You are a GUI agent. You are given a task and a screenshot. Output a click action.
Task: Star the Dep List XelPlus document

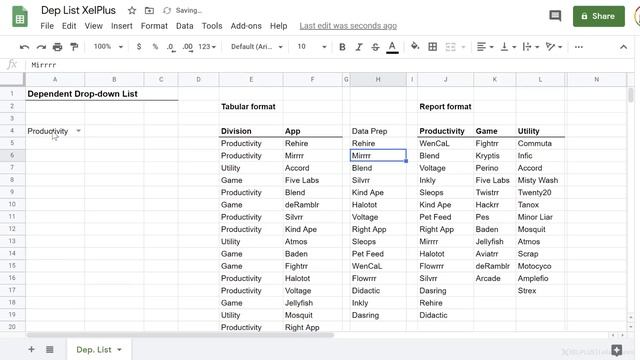point(132,11)
